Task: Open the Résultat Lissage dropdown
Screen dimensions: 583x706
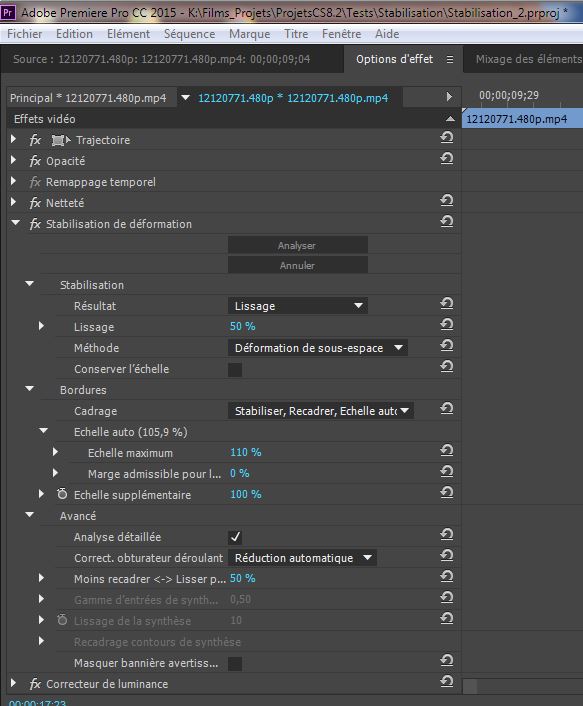Action: pyautogui.click(x=298, y=306)
